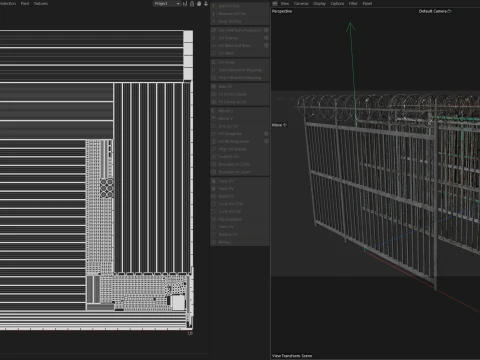
Task: Select the UV Weld command
Action: pyautogui.click(x=226, y=53)
